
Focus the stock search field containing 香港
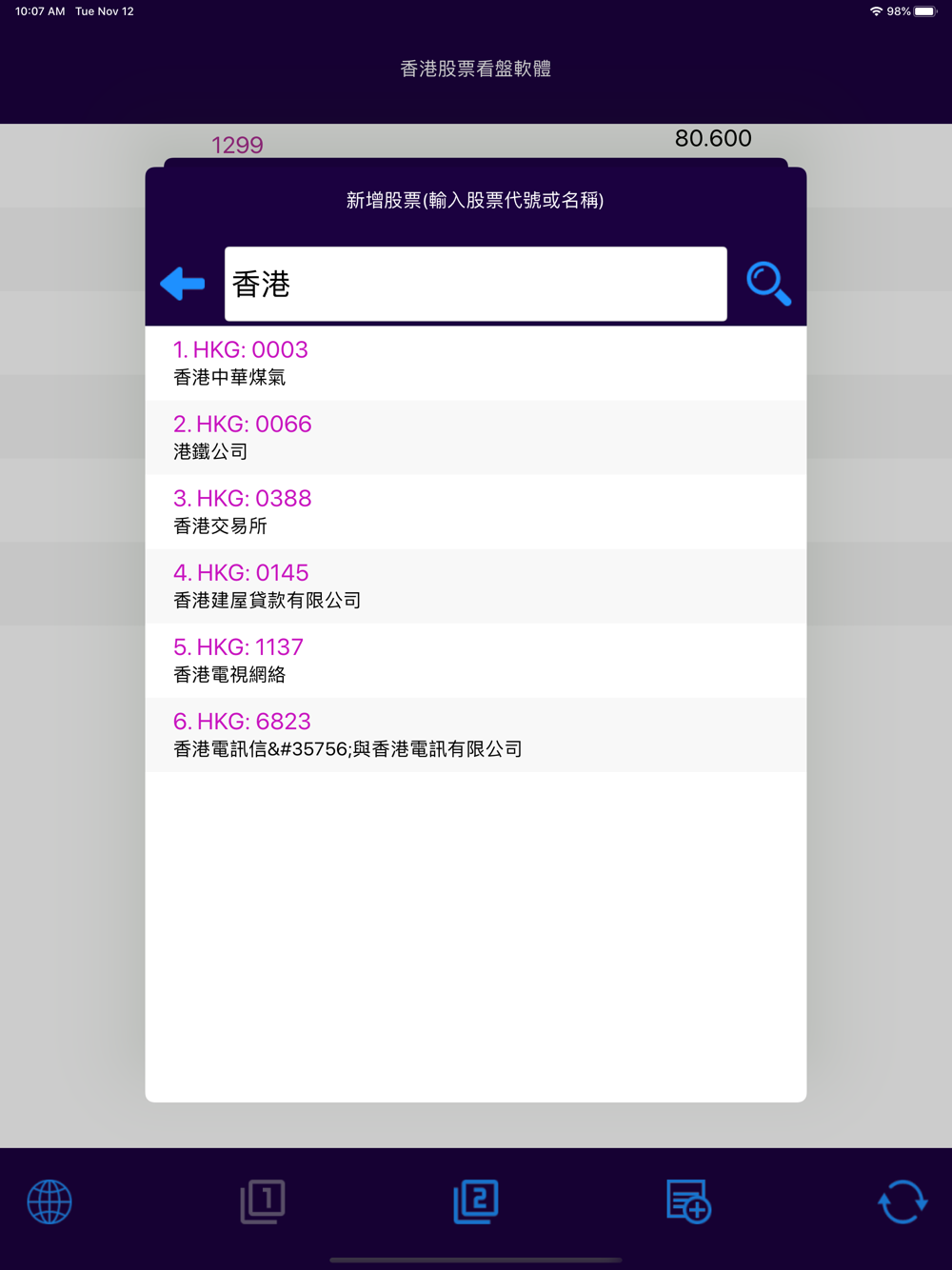[x=476, y=284]
